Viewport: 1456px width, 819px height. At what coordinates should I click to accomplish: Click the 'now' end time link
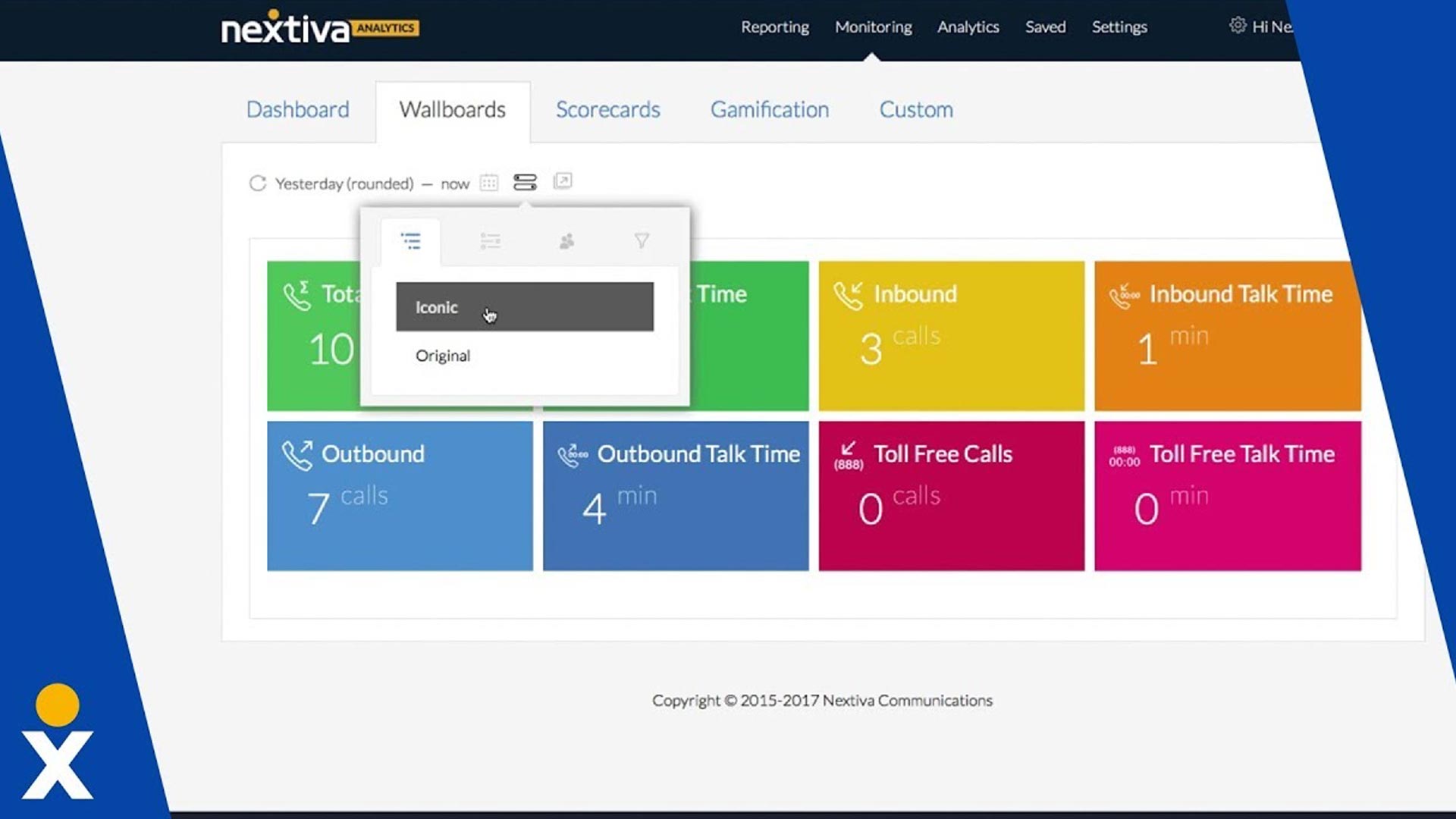coord(455,184)
